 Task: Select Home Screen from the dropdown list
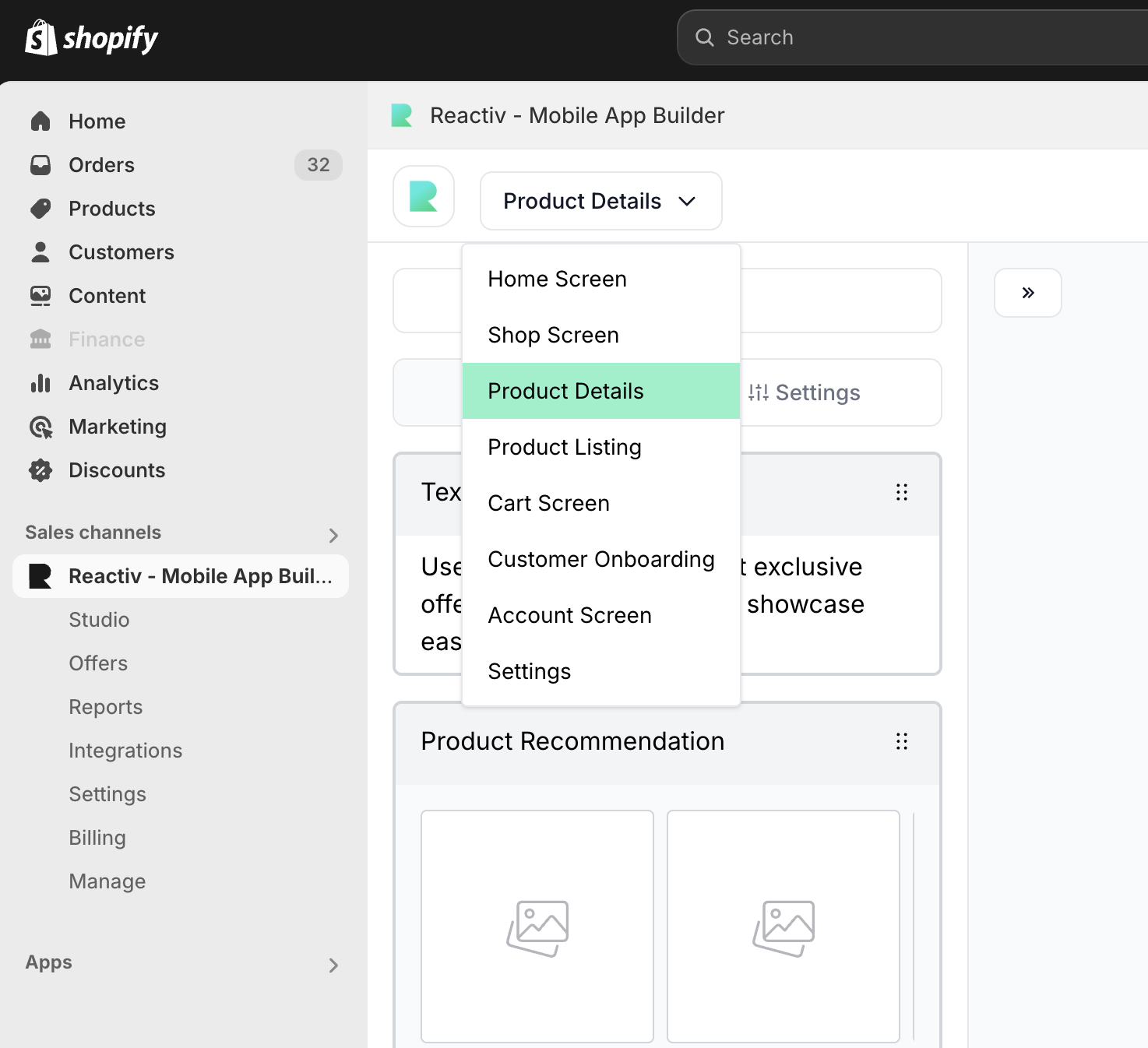557,279
